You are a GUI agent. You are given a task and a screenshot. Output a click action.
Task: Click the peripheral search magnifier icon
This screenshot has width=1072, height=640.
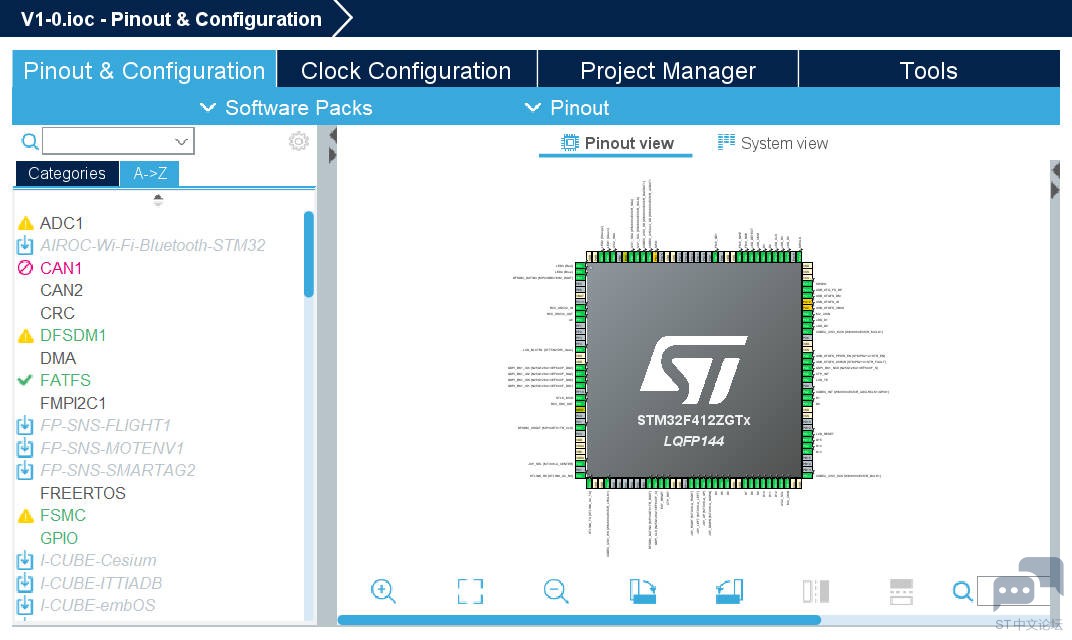click(x=29, y=142)
